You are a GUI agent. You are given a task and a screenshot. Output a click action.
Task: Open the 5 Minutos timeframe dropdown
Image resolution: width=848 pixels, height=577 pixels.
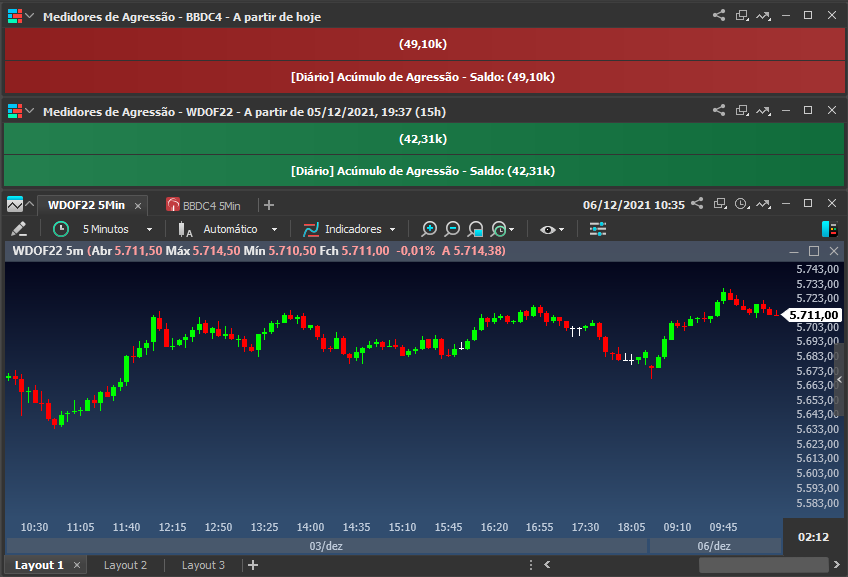tap(117, 229)
